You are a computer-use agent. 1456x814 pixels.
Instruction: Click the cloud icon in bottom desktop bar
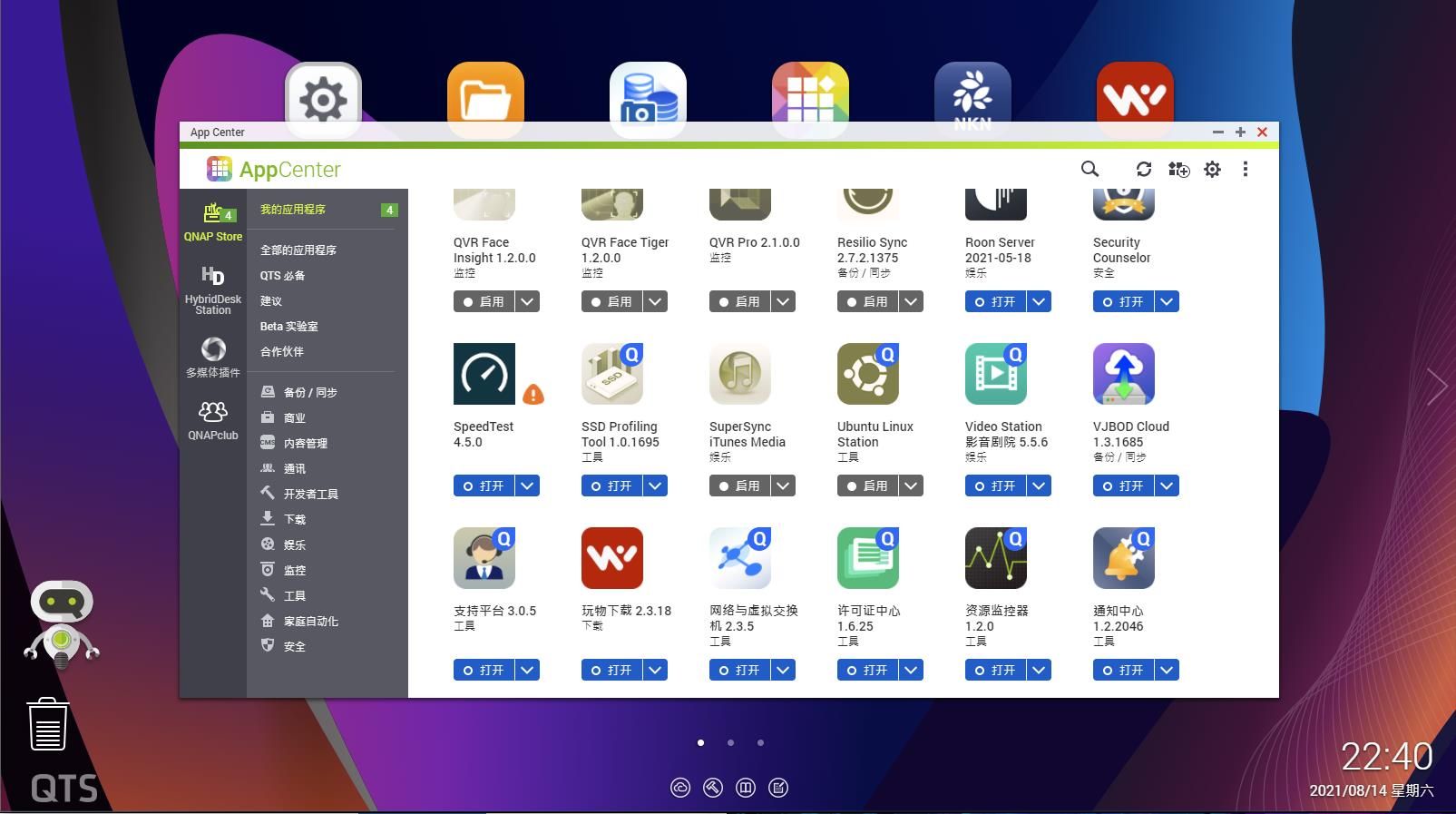point(680,788)
